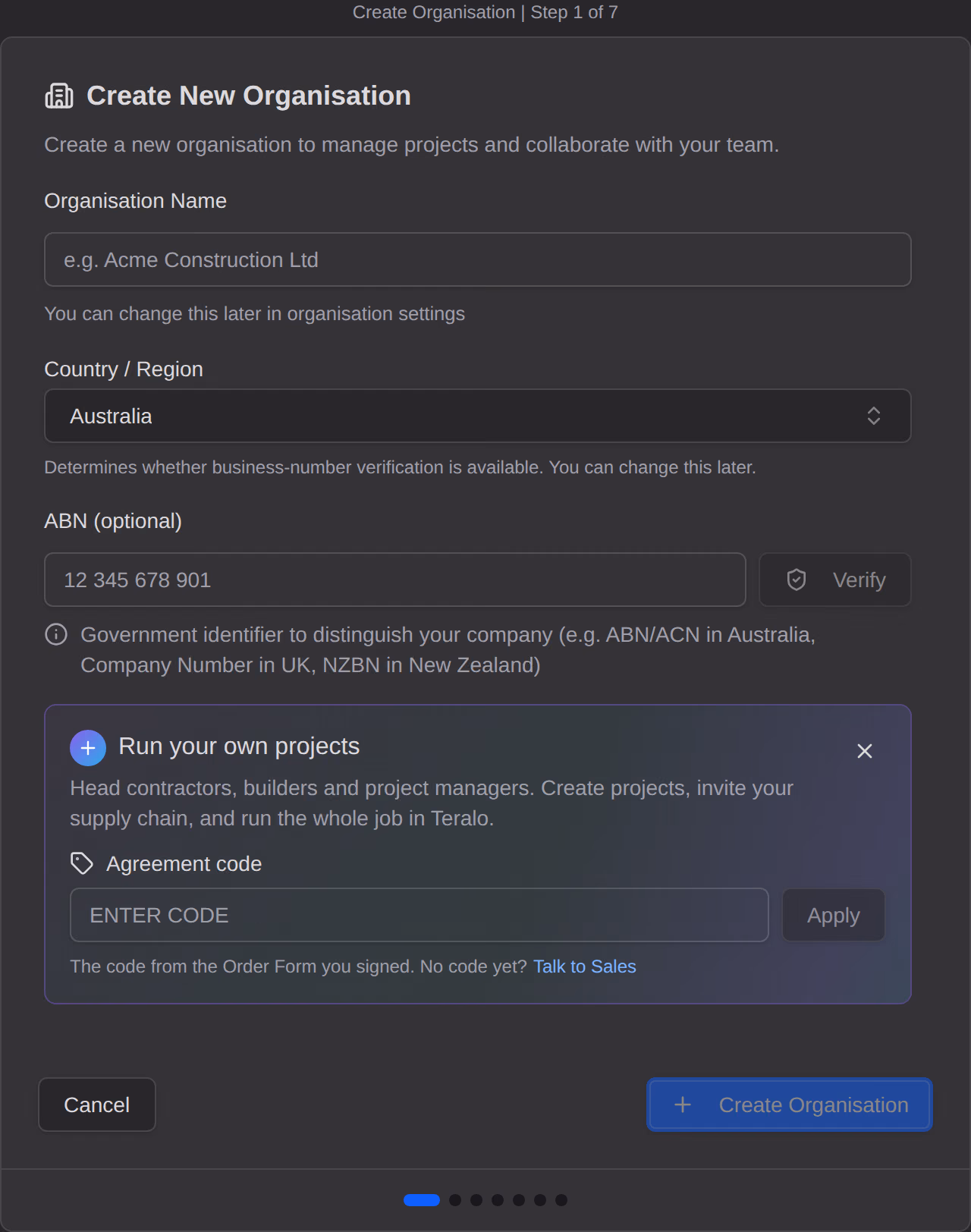
Task: Dismiss the Run your own projects card
Action: pyautogui.click(x=865, y=751)
